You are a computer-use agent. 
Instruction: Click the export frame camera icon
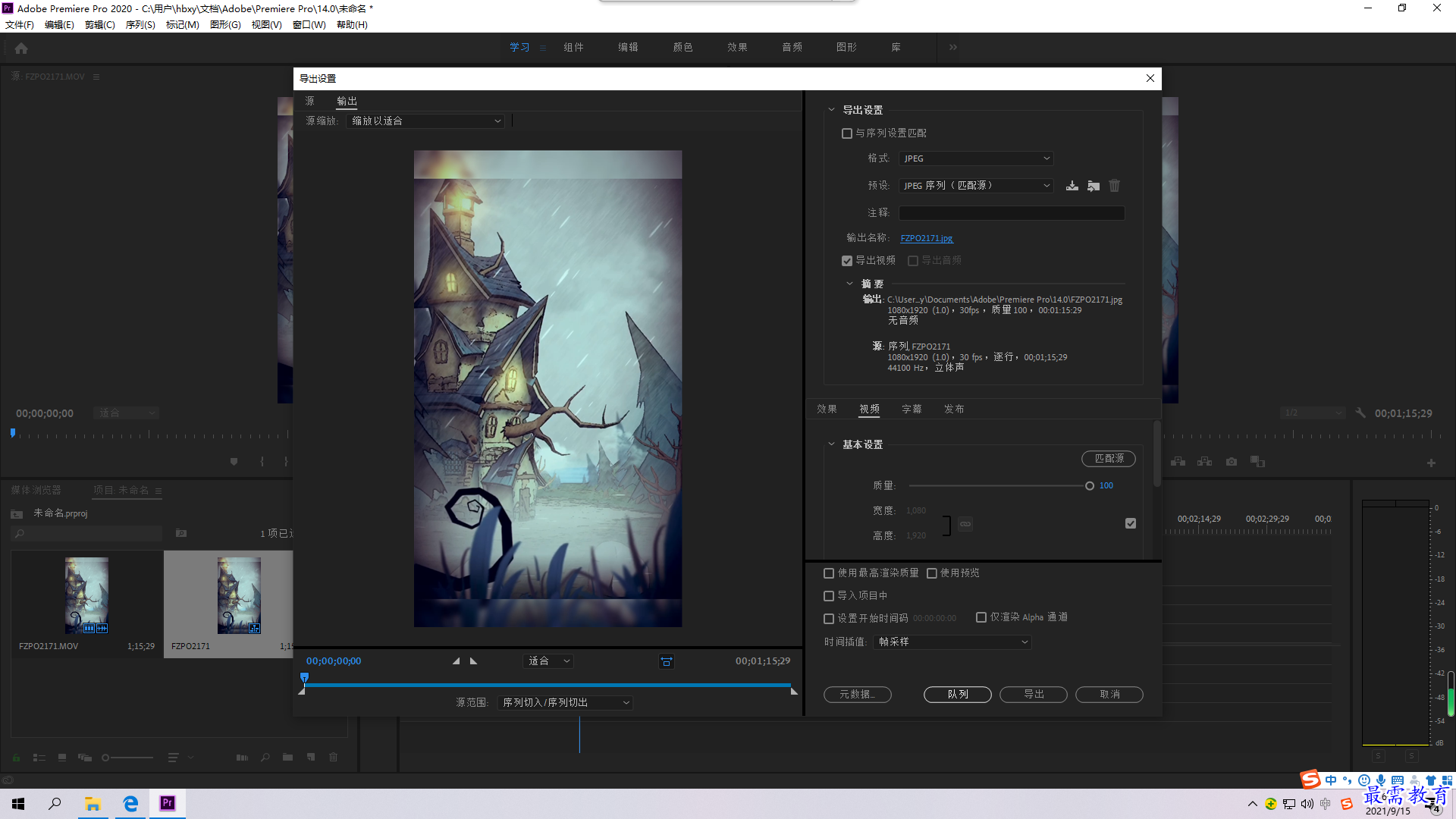(x=1232, y=461)
